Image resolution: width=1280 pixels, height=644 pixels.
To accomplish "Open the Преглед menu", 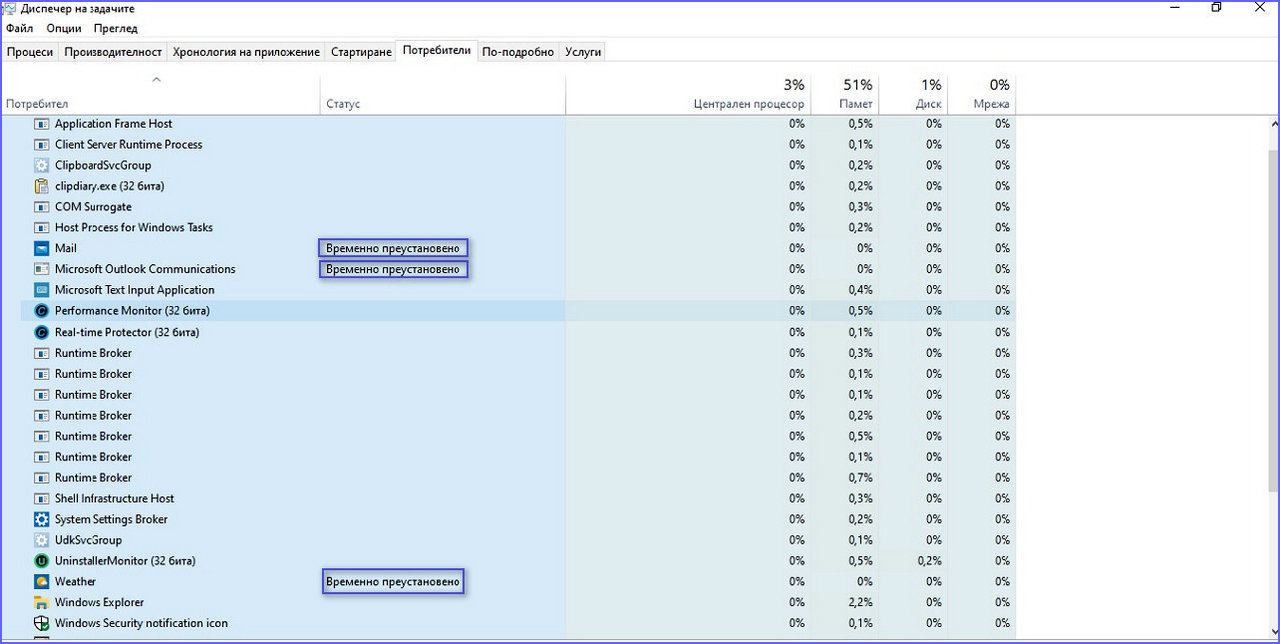I will point(116,29).
